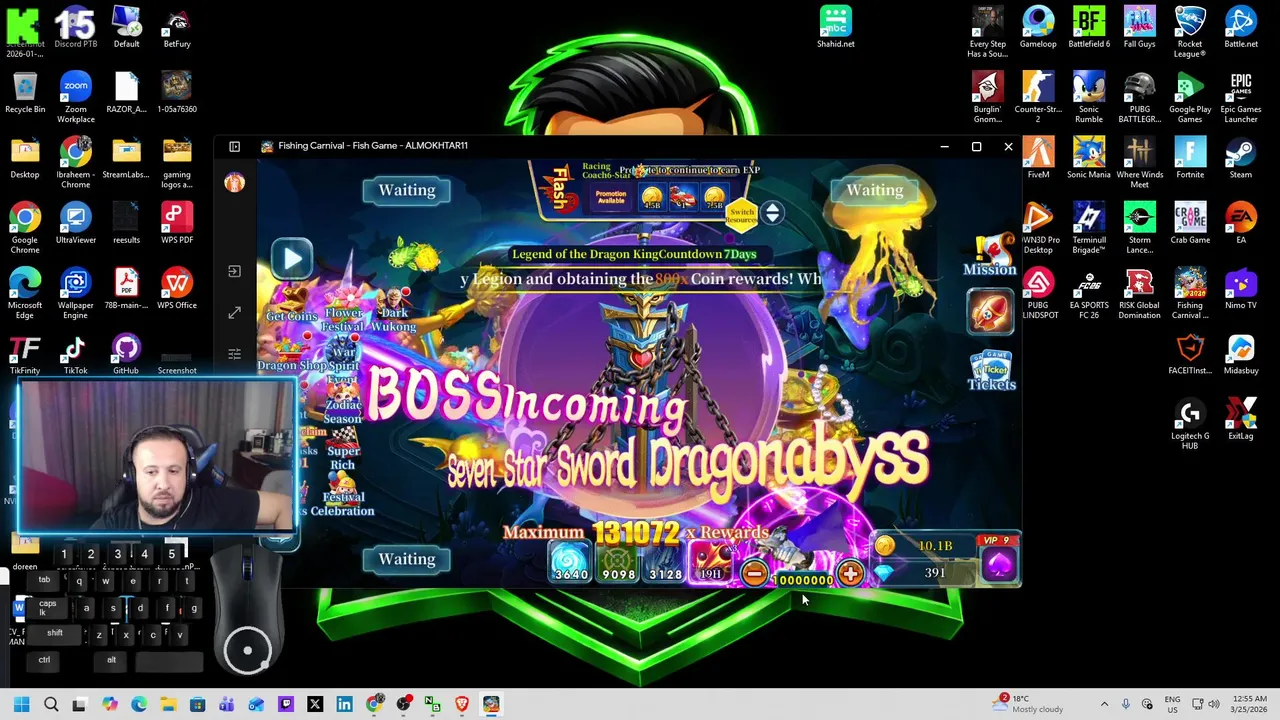This screenshot has height=720, width=1280.
Task: Open the sliders settings icon in sidebar
Action: [234, 354]
